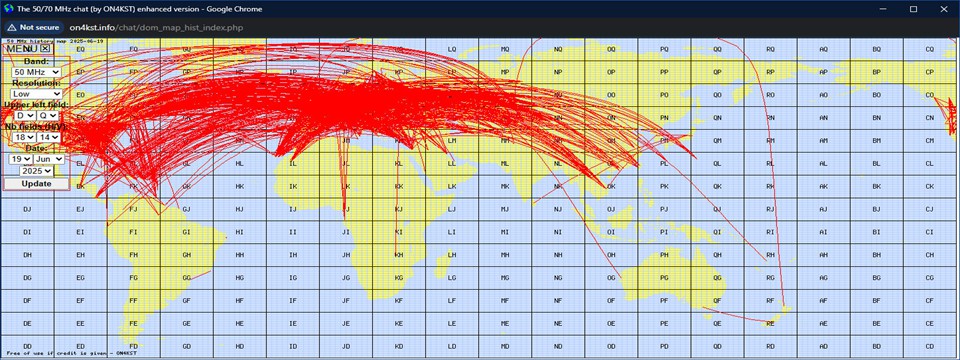Open the Band dropdown showing 50 MHz
Image resolution: width=960 pixels, height=360 pixels.
pos(36,72)
